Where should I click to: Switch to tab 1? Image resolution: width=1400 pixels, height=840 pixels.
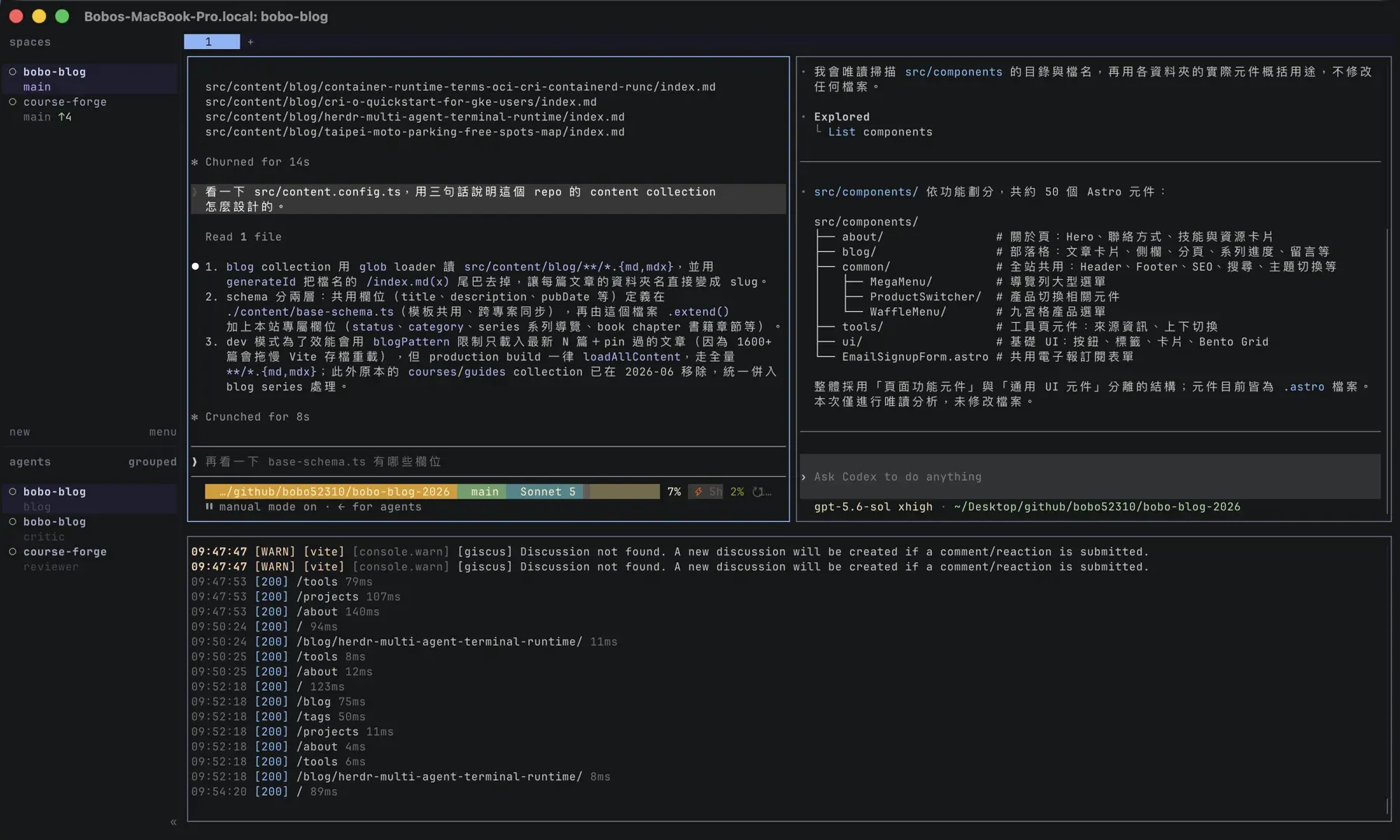point(212,42)
